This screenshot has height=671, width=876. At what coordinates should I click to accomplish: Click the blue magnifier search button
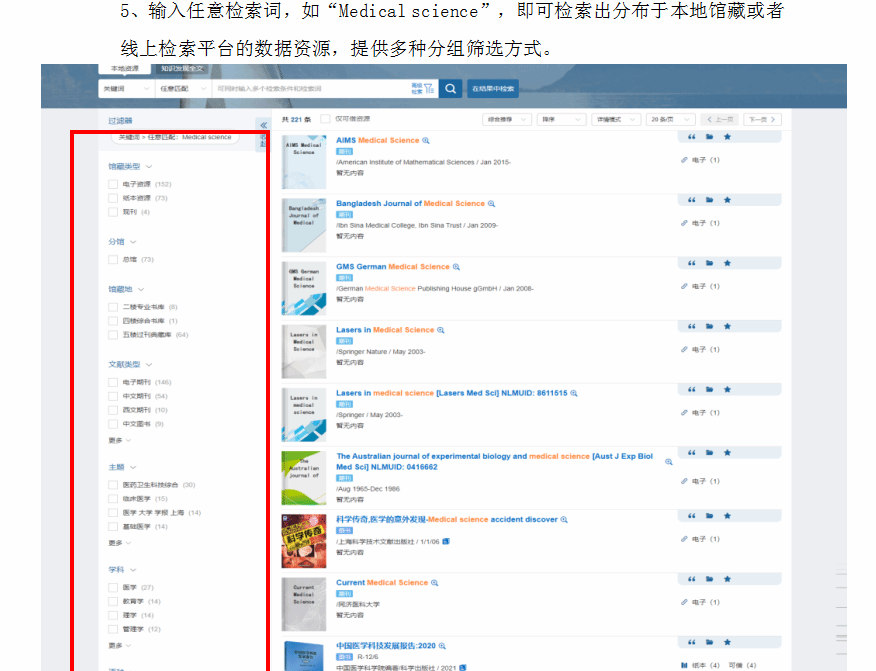451,89
